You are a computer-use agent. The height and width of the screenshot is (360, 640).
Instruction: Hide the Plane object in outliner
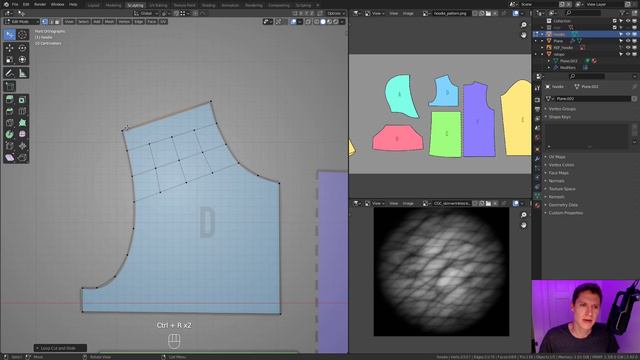click(x=628, y=41)
